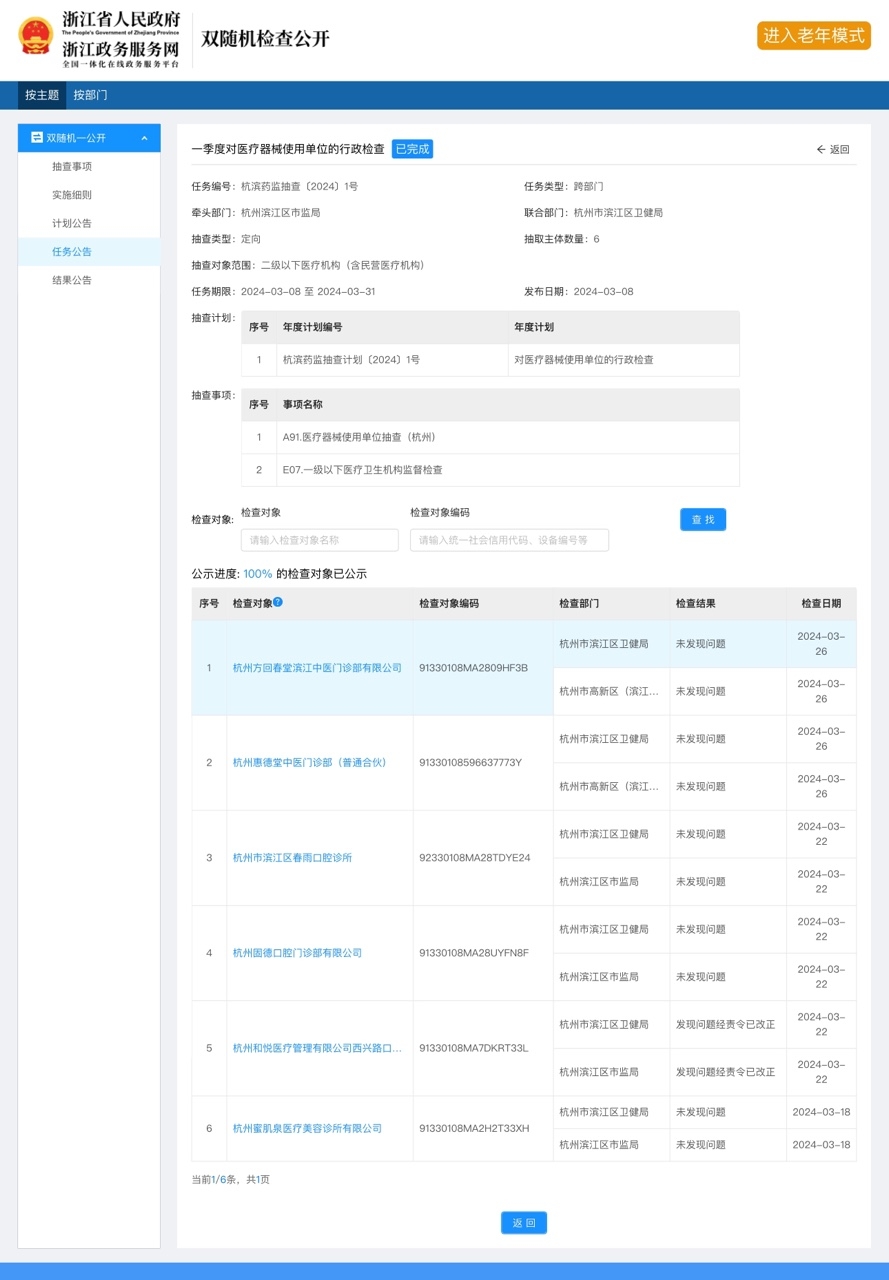The height and width of the screenshot is (1280, 889).
Task: Collapse the 双随机一公开 sidebar section
Action: [144, 138]
